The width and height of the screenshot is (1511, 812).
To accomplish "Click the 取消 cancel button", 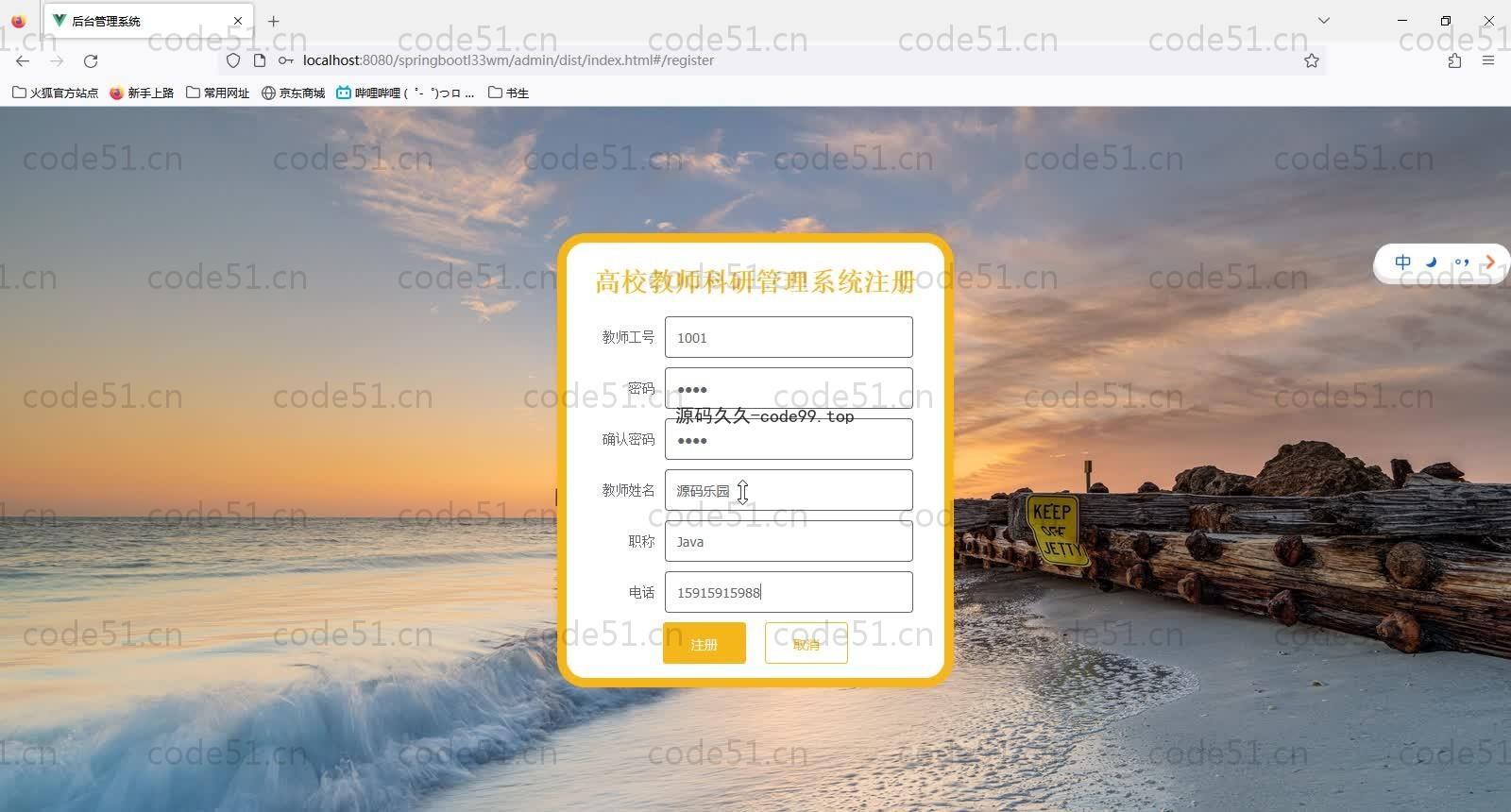I will tap(806, 643).
